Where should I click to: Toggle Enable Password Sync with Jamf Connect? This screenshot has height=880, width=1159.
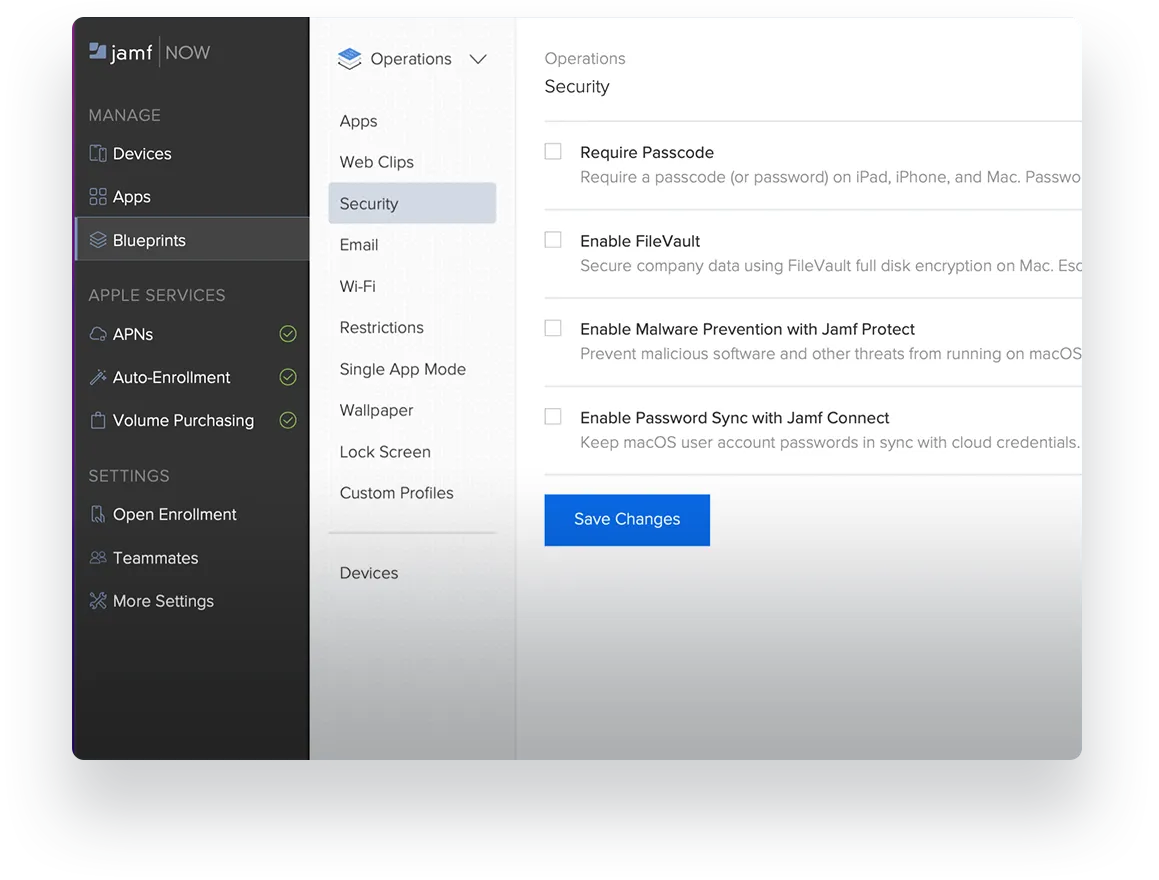coord(553,416)
